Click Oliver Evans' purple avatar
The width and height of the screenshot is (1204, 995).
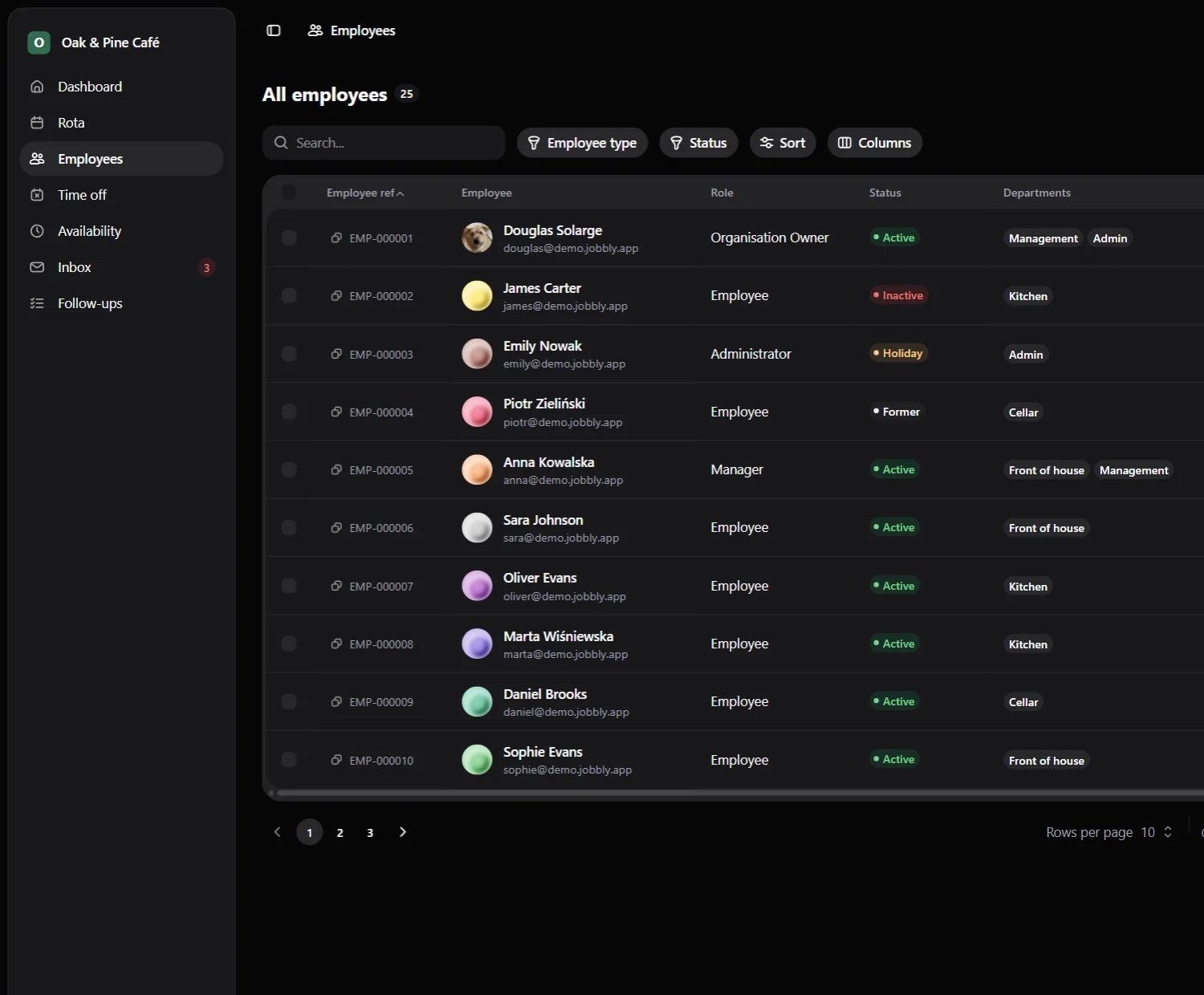(x=477, y=586)
